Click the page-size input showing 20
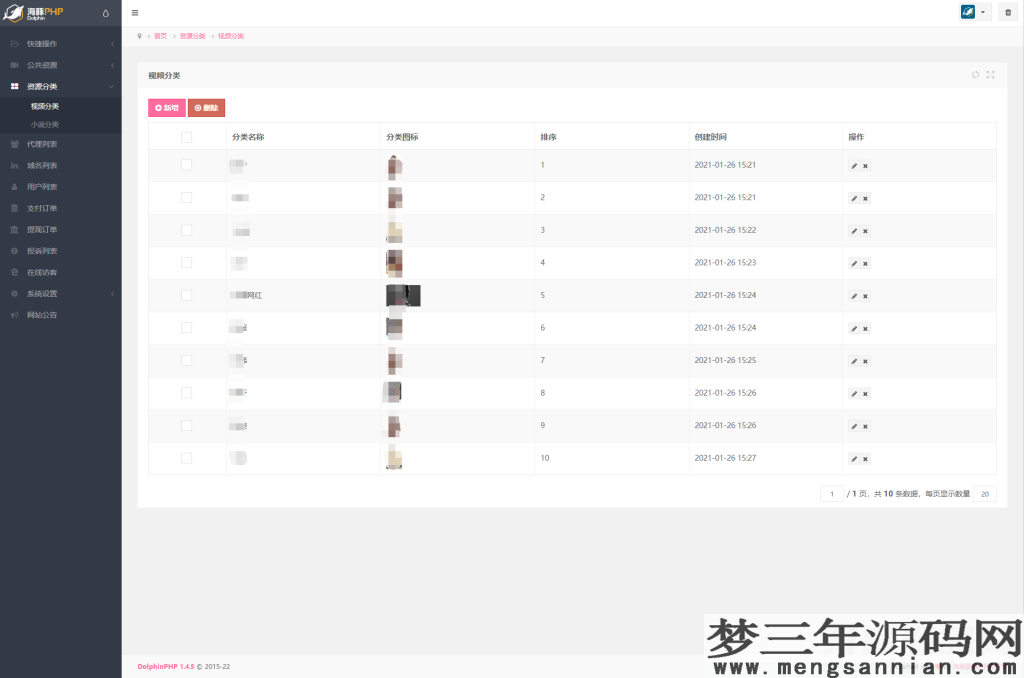1024x678 pixels. point(984,493)
